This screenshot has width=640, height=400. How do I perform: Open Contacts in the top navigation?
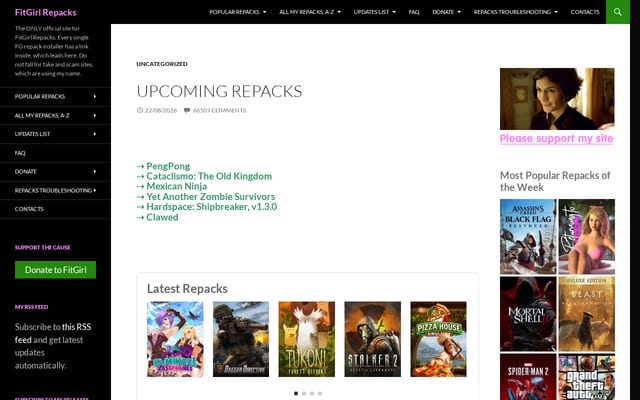click(x=585, y=12)
